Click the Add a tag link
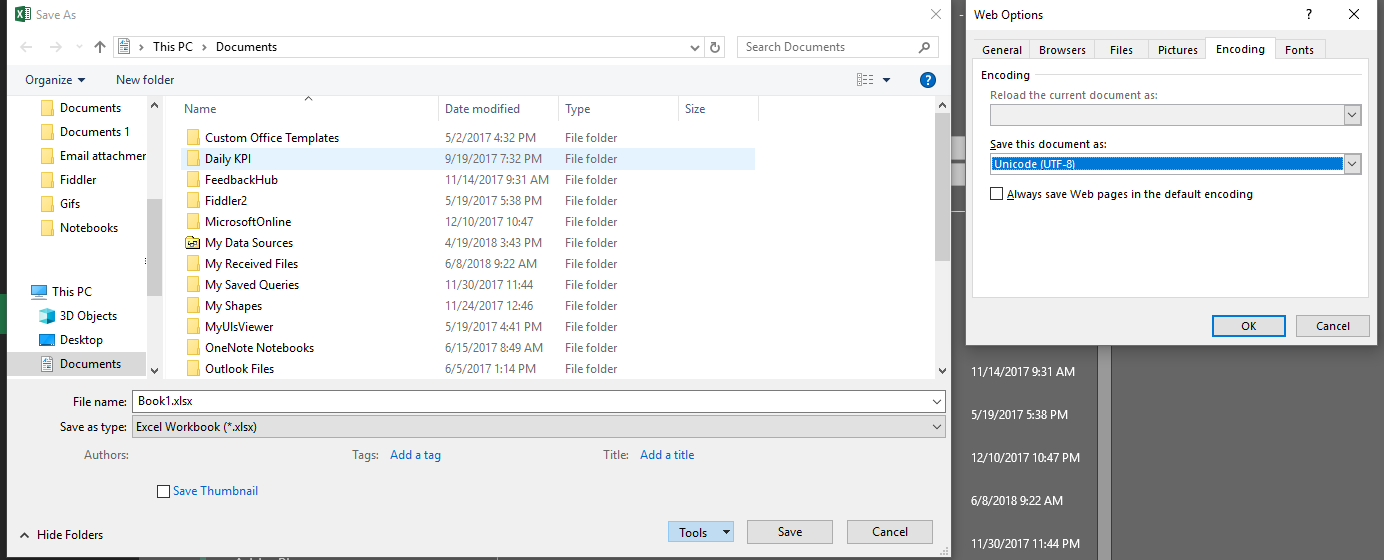The image size is (1384, 560). pyautogui.click(x=415, y=455)
